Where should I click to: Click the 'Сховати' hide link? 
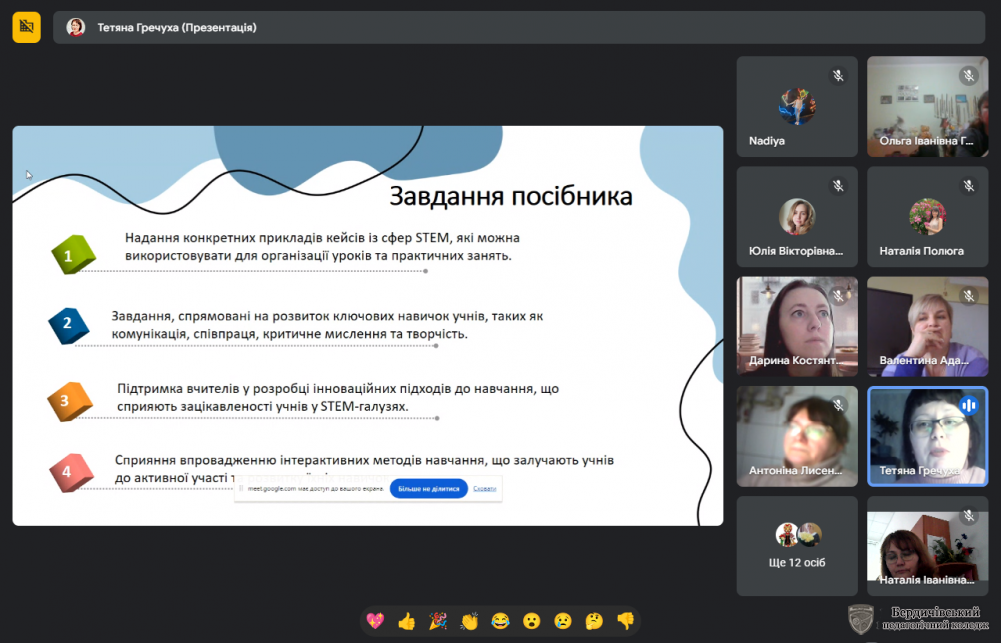pyautogui.click(x=484, y=489)
